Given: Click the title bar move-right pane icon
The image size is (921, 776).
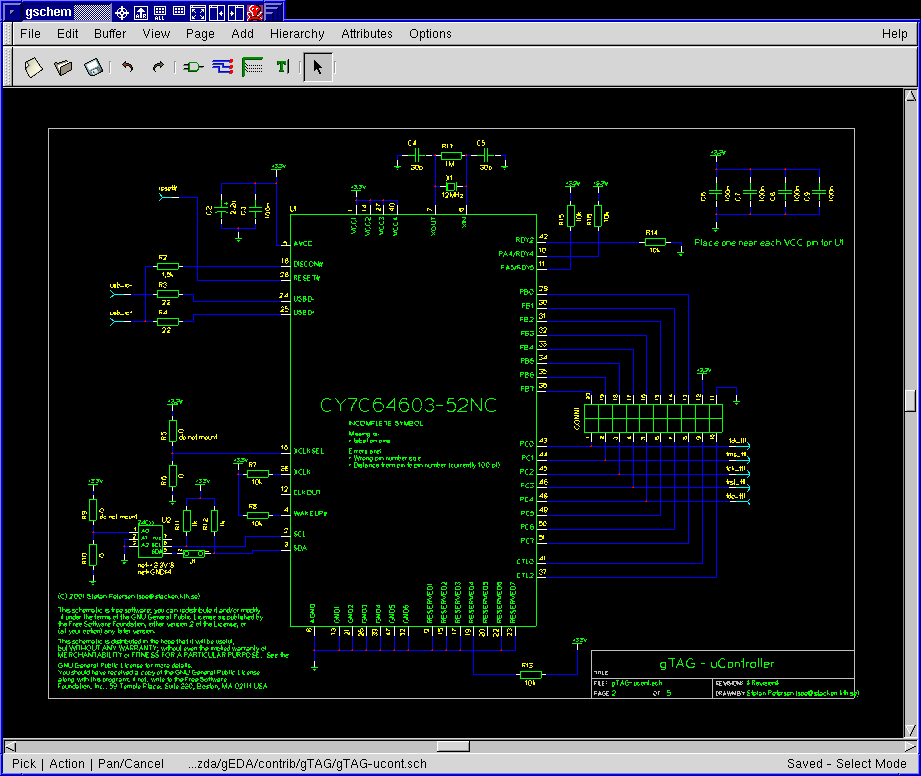Looking at the screenshot, I should 236,12.
